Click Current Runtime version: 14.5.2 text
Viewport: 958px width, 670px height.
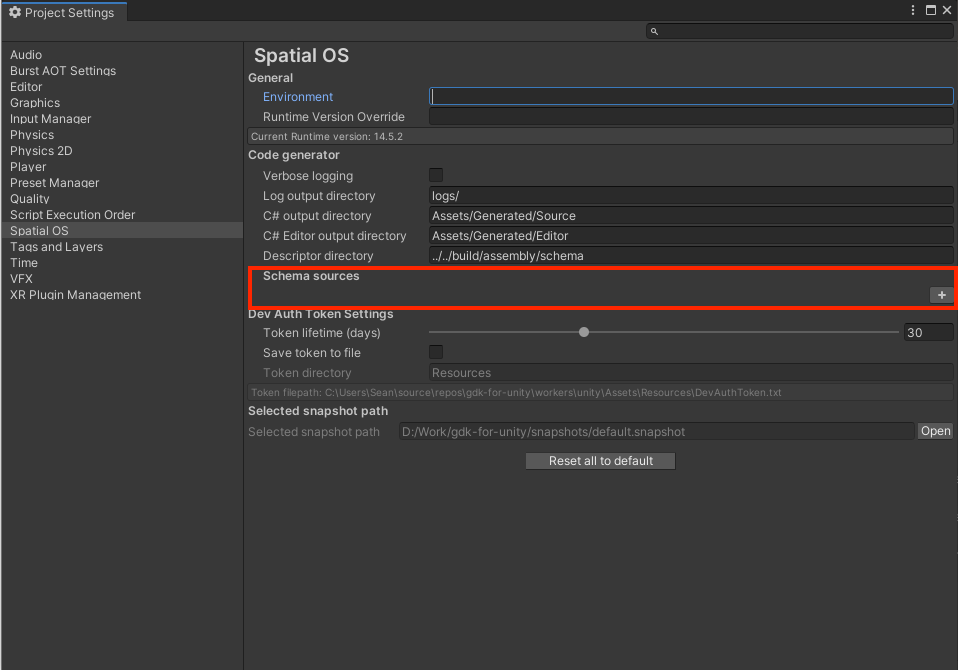(327, 136)
